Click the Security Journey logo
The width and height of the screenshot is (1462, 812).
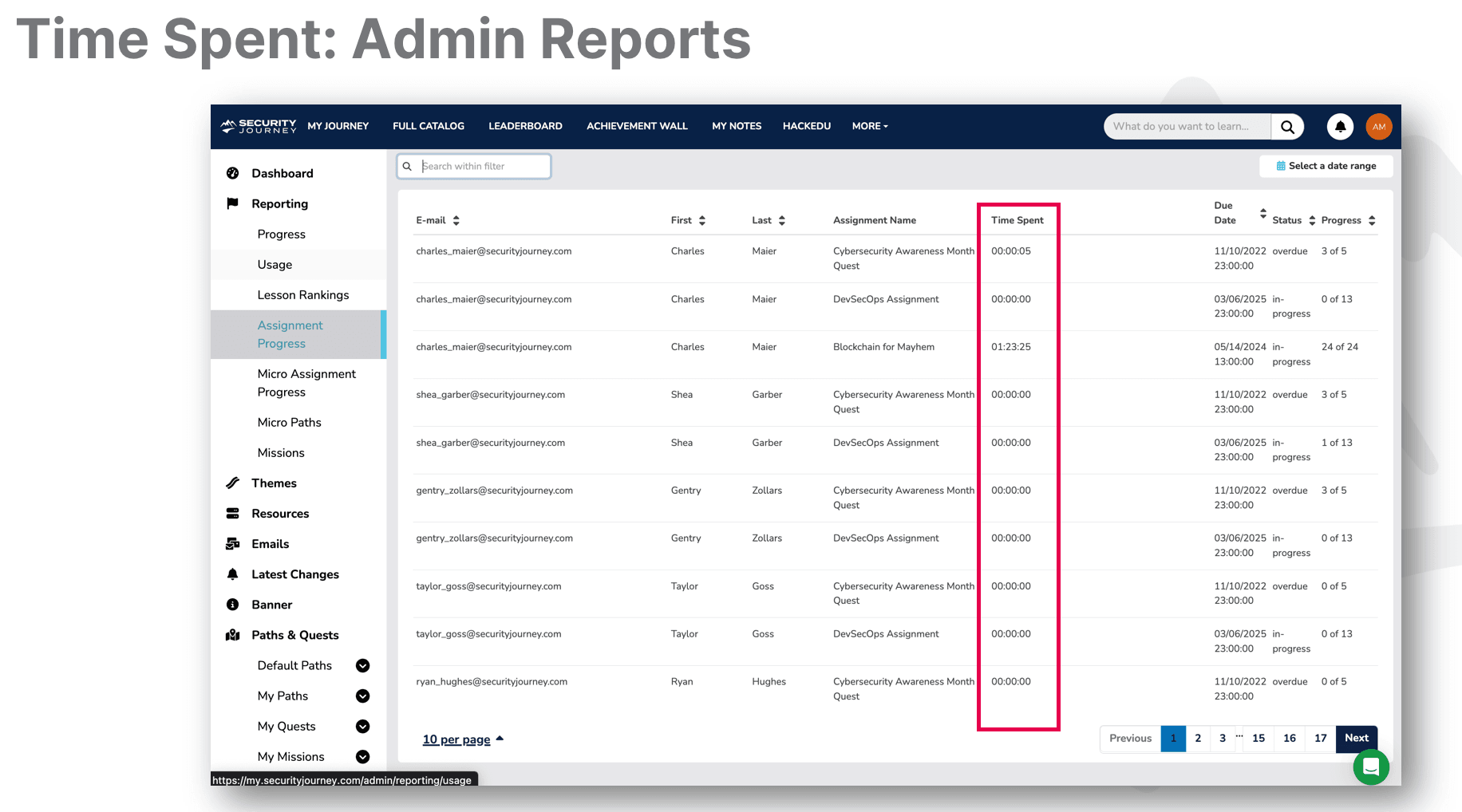click(x=259, y=126)
